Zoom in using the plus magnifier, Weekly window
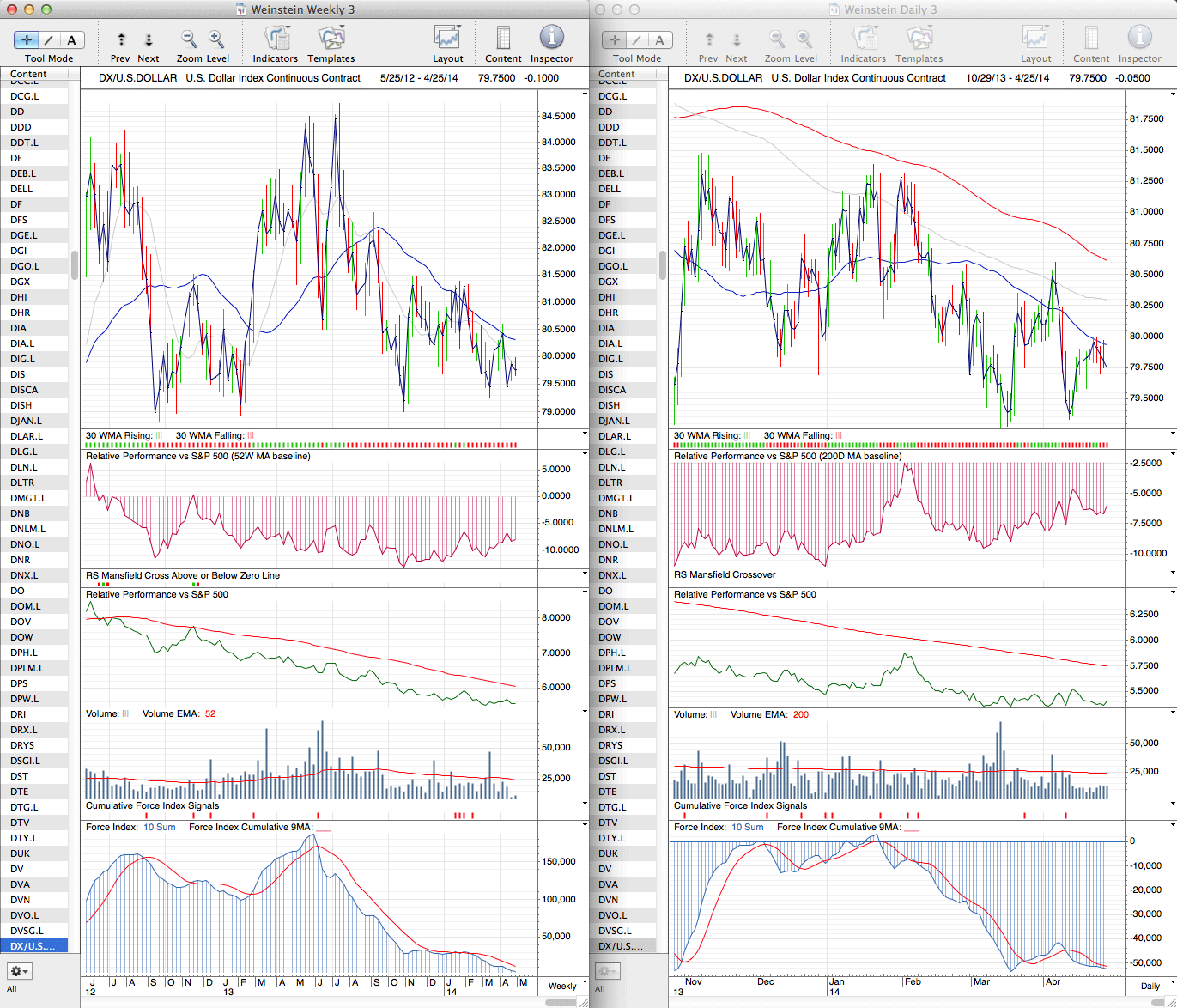 click(x=216, y=39)
